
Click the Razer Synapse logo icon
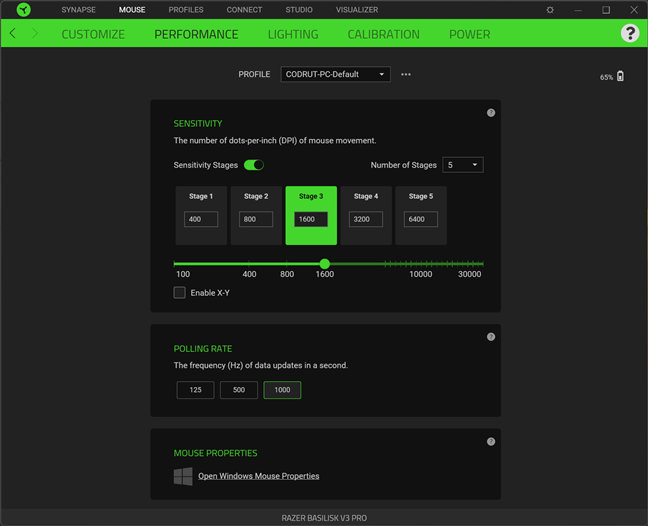24,10
